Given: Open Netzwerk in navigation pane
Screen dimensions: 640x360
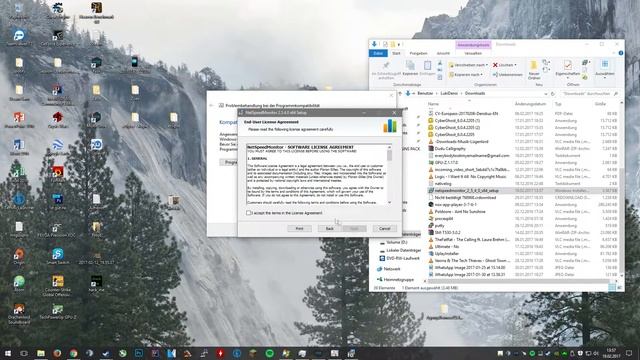Looking at the screenshot, I should (391, 269).
